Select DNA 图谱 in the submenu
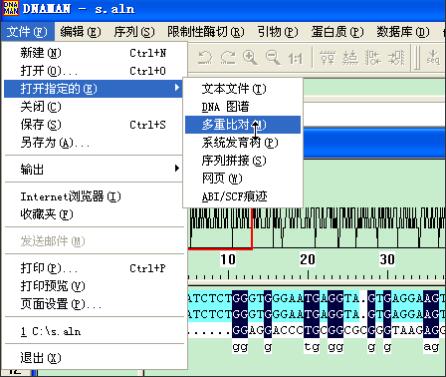The width and height of the screenshot is (446, 377). pos(243,107)
